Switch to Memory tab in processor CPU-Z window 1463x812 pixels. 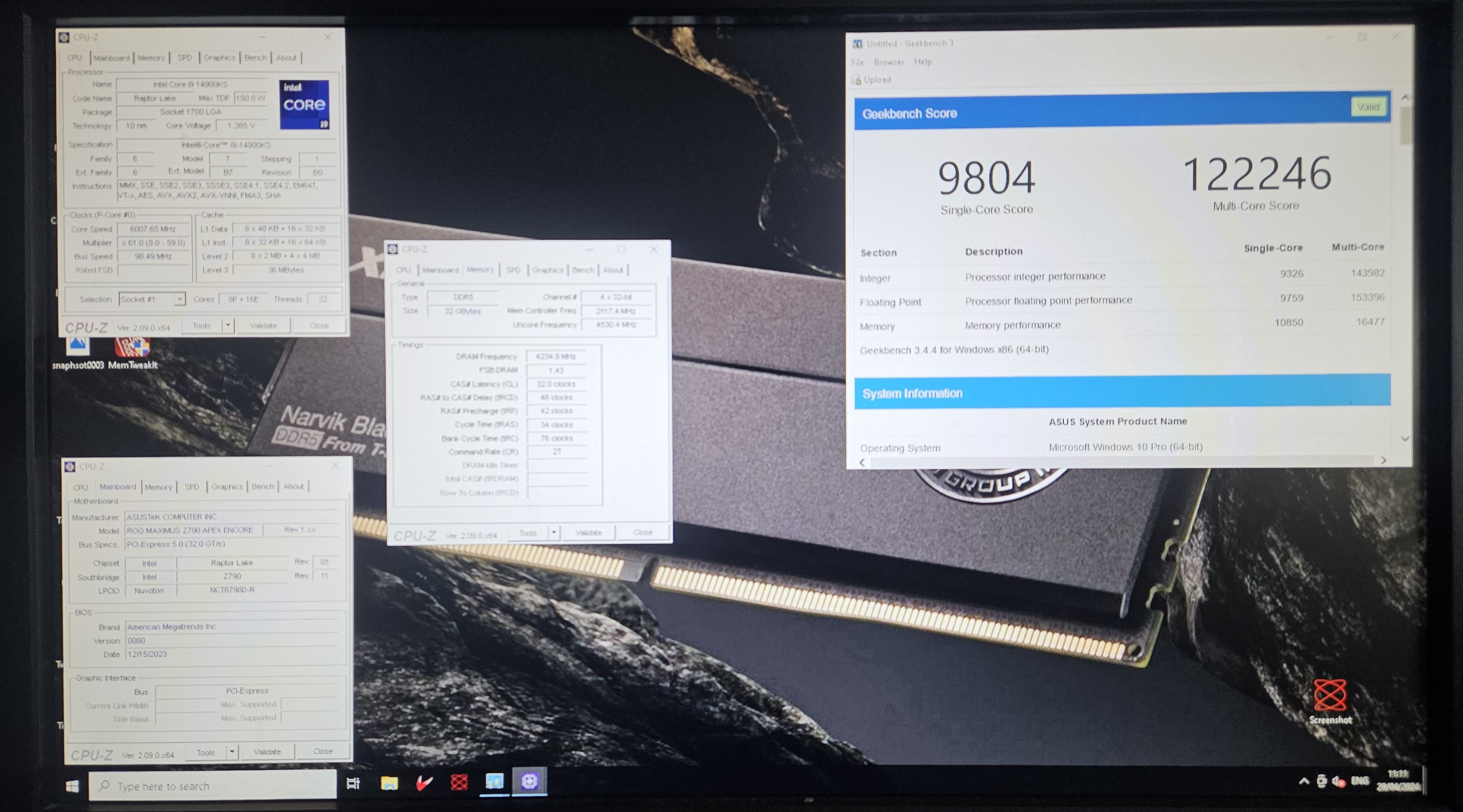pos(151,58)
